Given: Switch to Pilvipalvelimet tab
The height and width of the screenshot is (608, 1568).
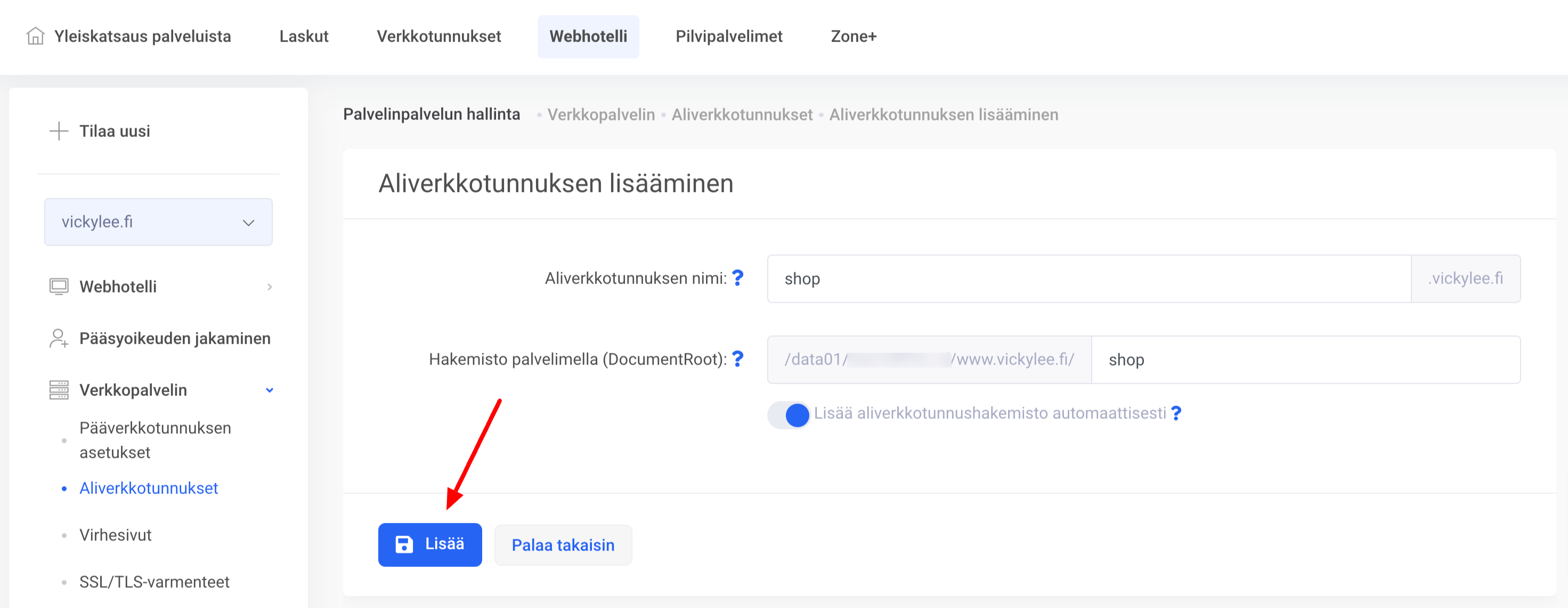Looking at the screenshot, I should click(729, 37).
